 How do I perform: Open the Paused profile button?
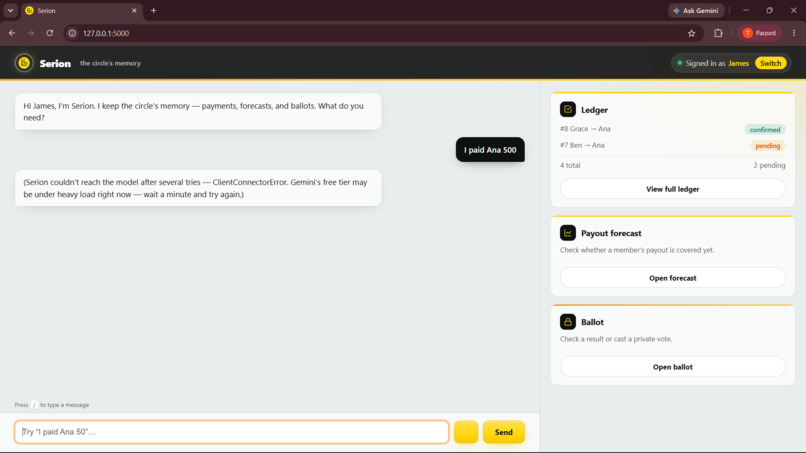pyautogui.click(x=760, y=33)
